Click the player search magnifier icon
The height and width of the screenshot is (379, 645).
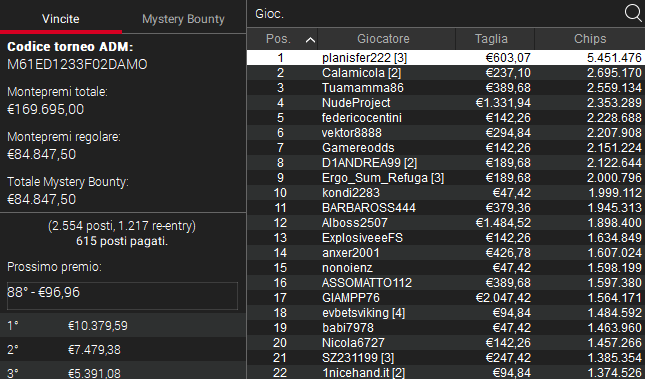[x=633, y=13]
